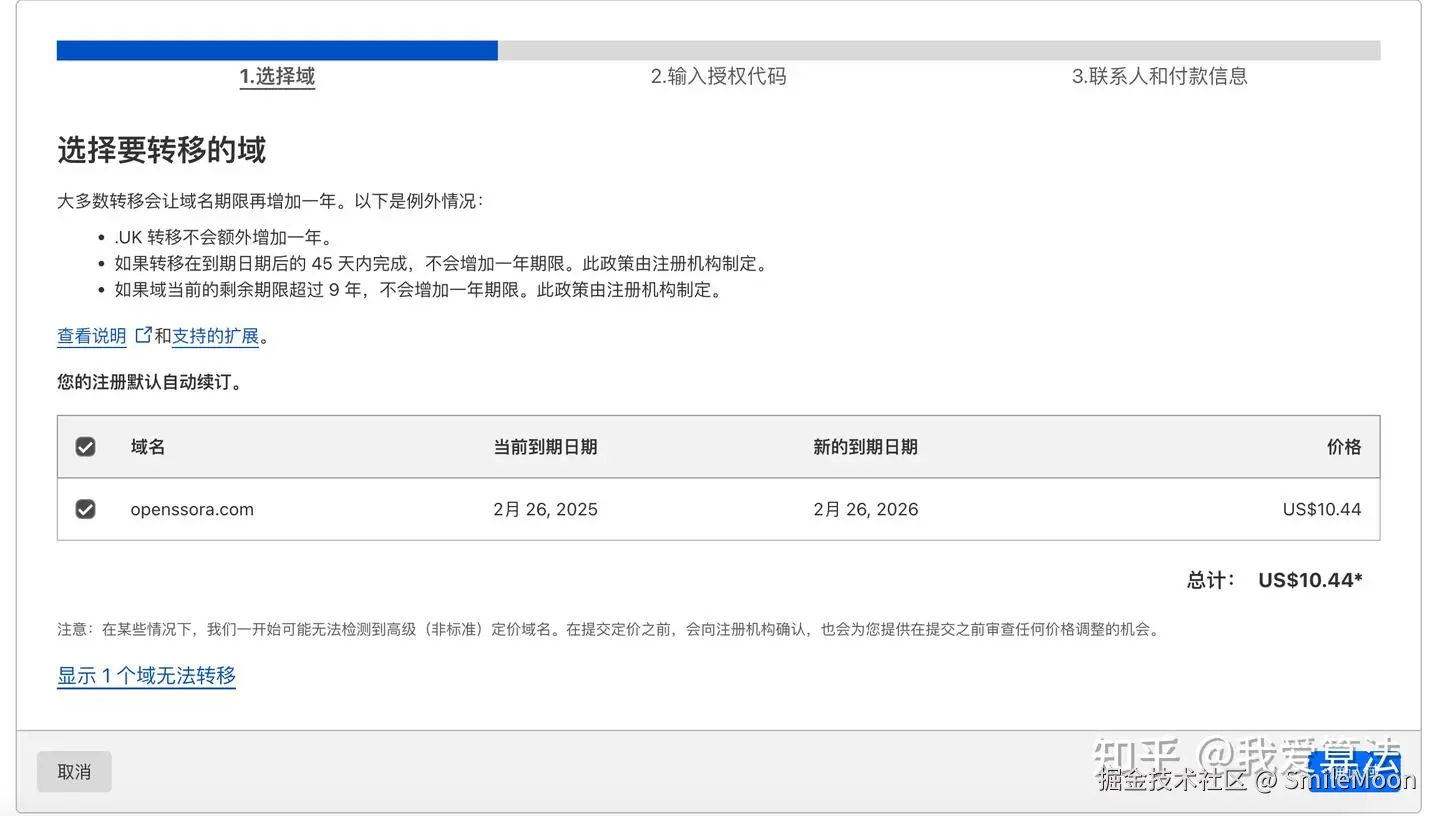This screenshot has height=816, width=1440.
Task: Go to step 2.输入授权代码
Action: point(718,76)
